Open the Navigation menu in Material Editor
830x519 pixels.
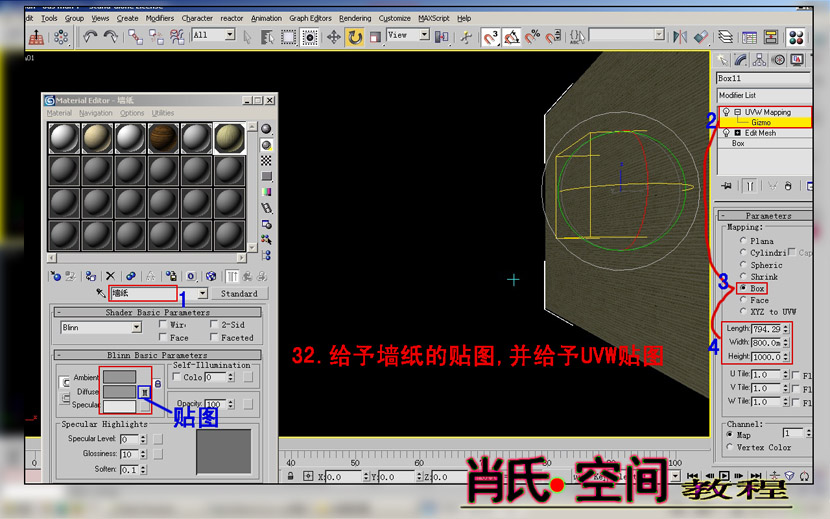96,113
